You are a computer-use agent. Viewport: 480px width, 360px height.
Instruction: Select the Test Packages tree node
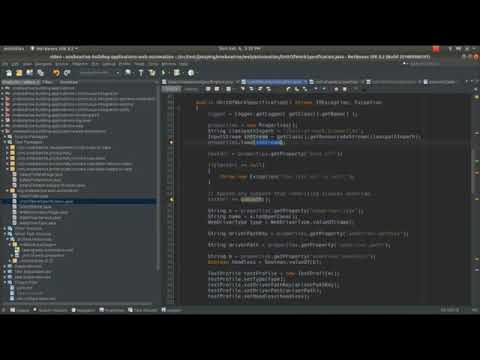[x=28, y=142]
